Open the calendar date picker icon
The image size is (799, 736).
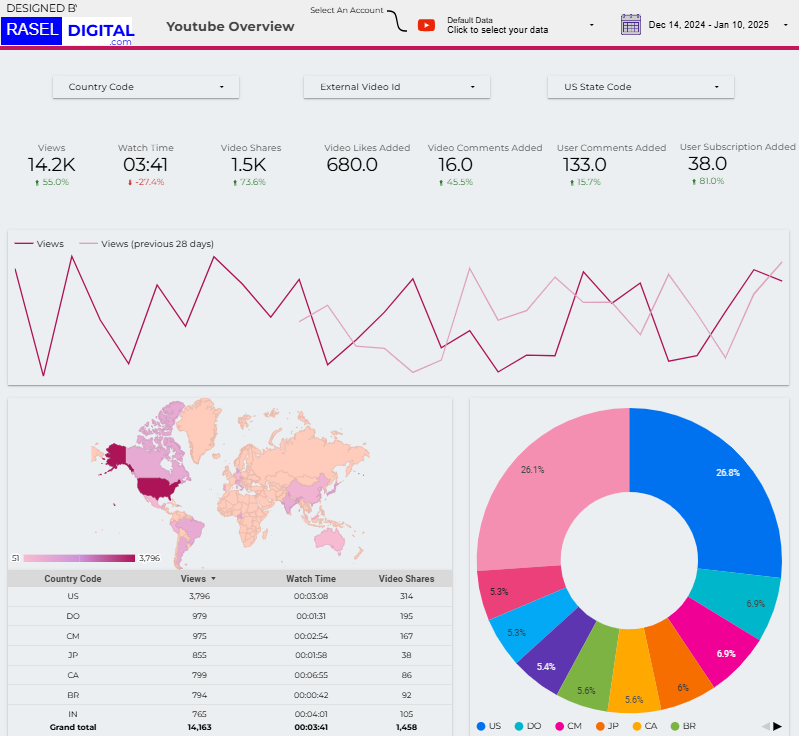pos(630,24)
